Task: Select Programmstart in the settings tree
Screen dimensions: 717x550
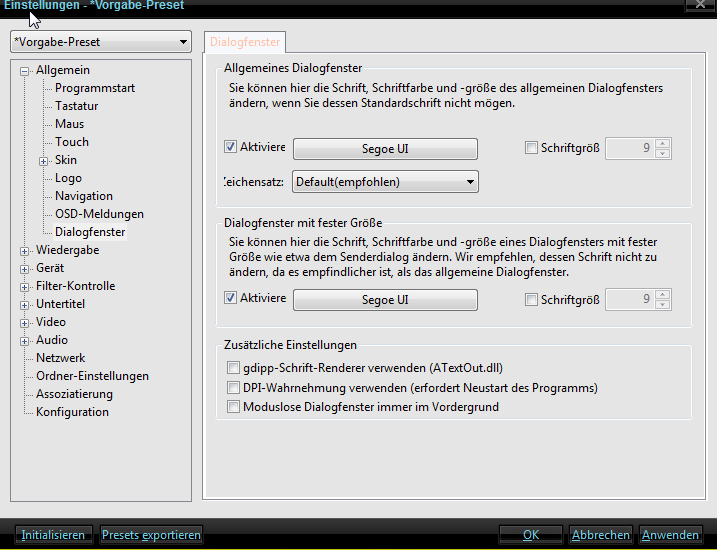Action: click(95, 88)
